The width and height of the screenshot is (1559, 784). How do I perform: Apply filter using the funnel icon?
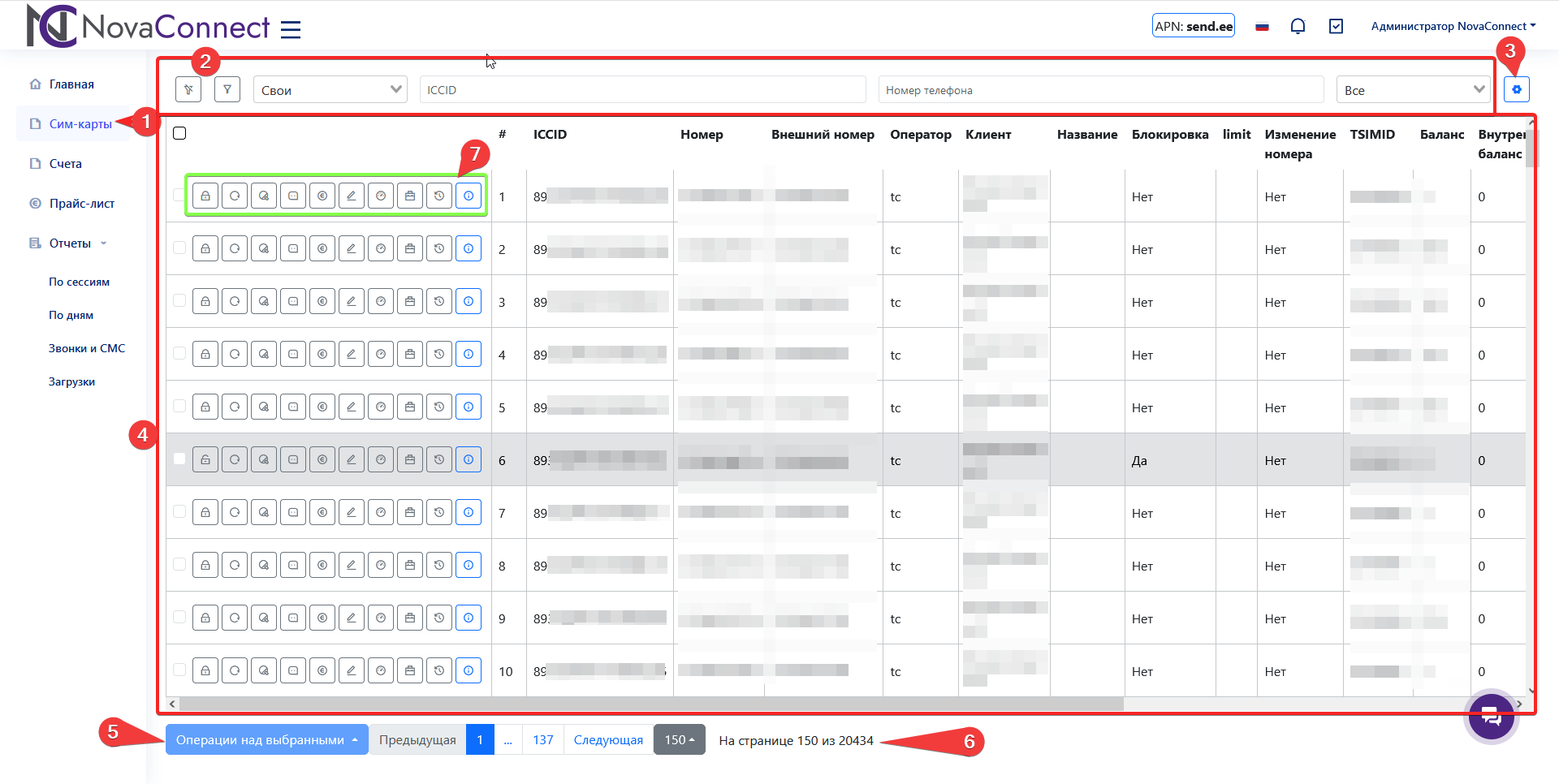point(227,89)
